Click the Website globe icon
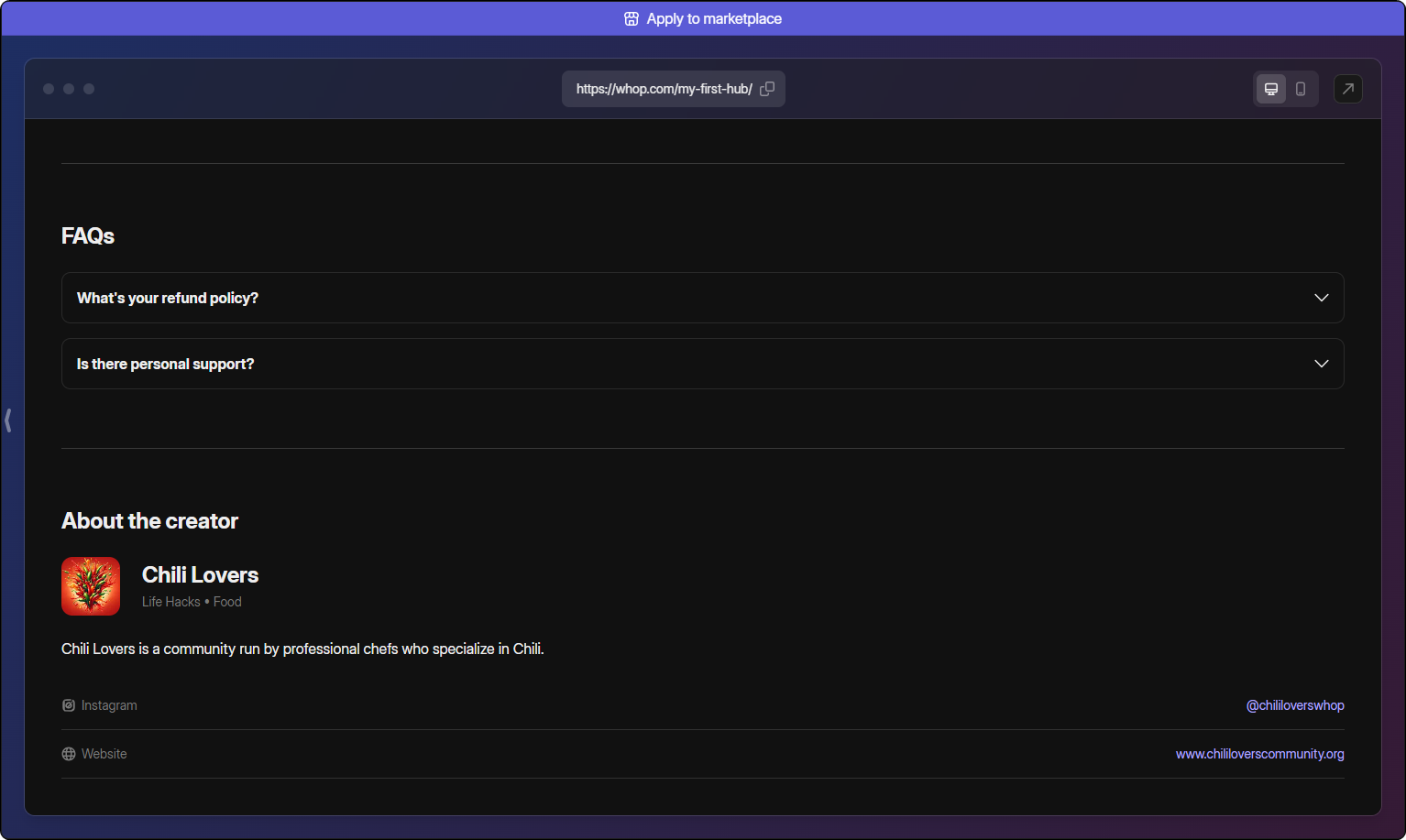The width and height of the screenshot is (1406, 840). click(69, 754)
